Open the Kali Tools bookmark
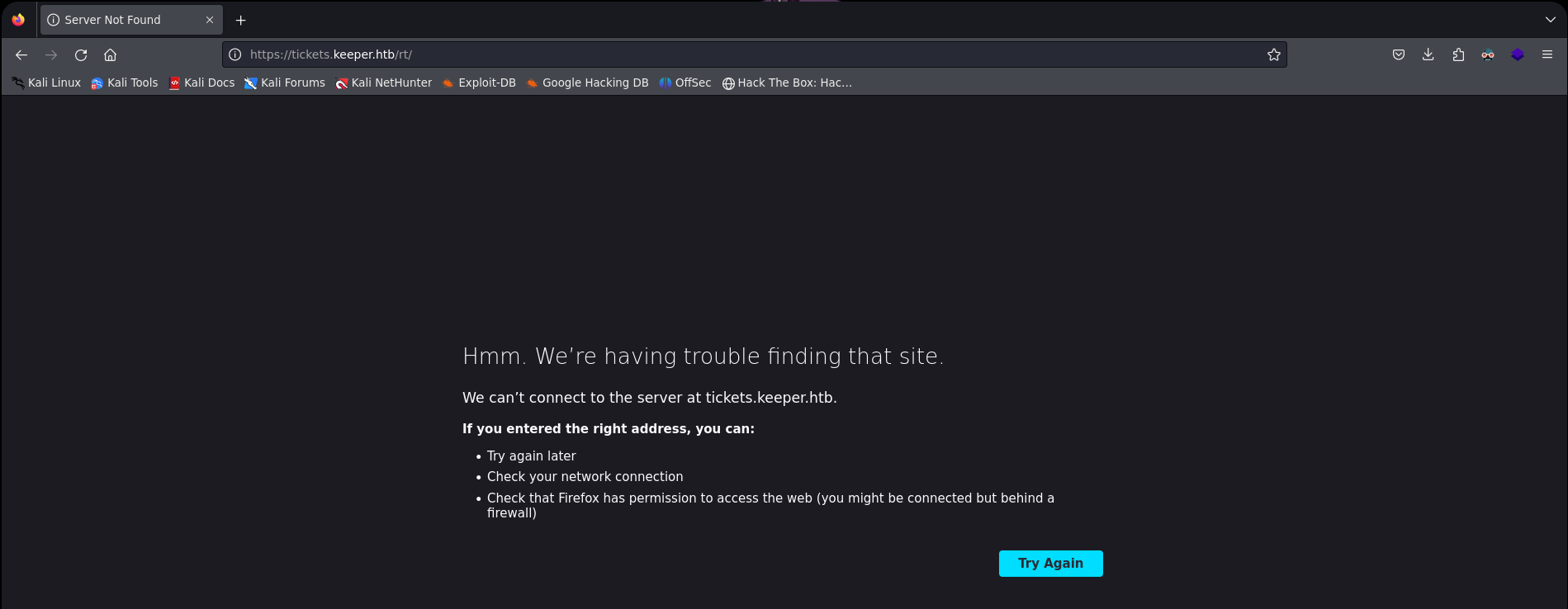Screen dimensions: 1568x609 [x=125, y=83]
